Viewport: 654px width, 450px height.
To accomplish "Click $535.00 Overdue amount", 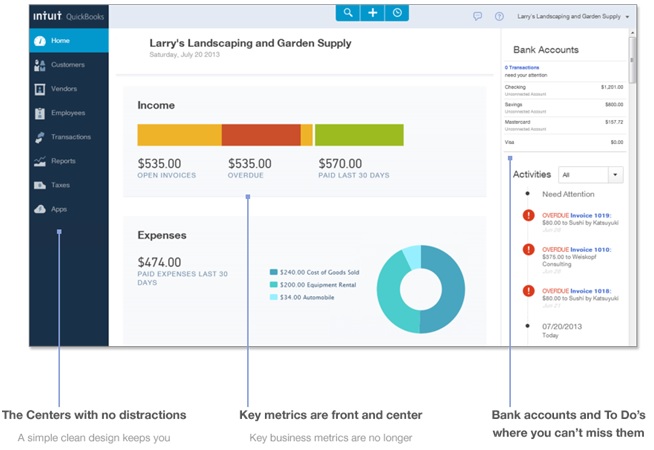I will point(249,163).
